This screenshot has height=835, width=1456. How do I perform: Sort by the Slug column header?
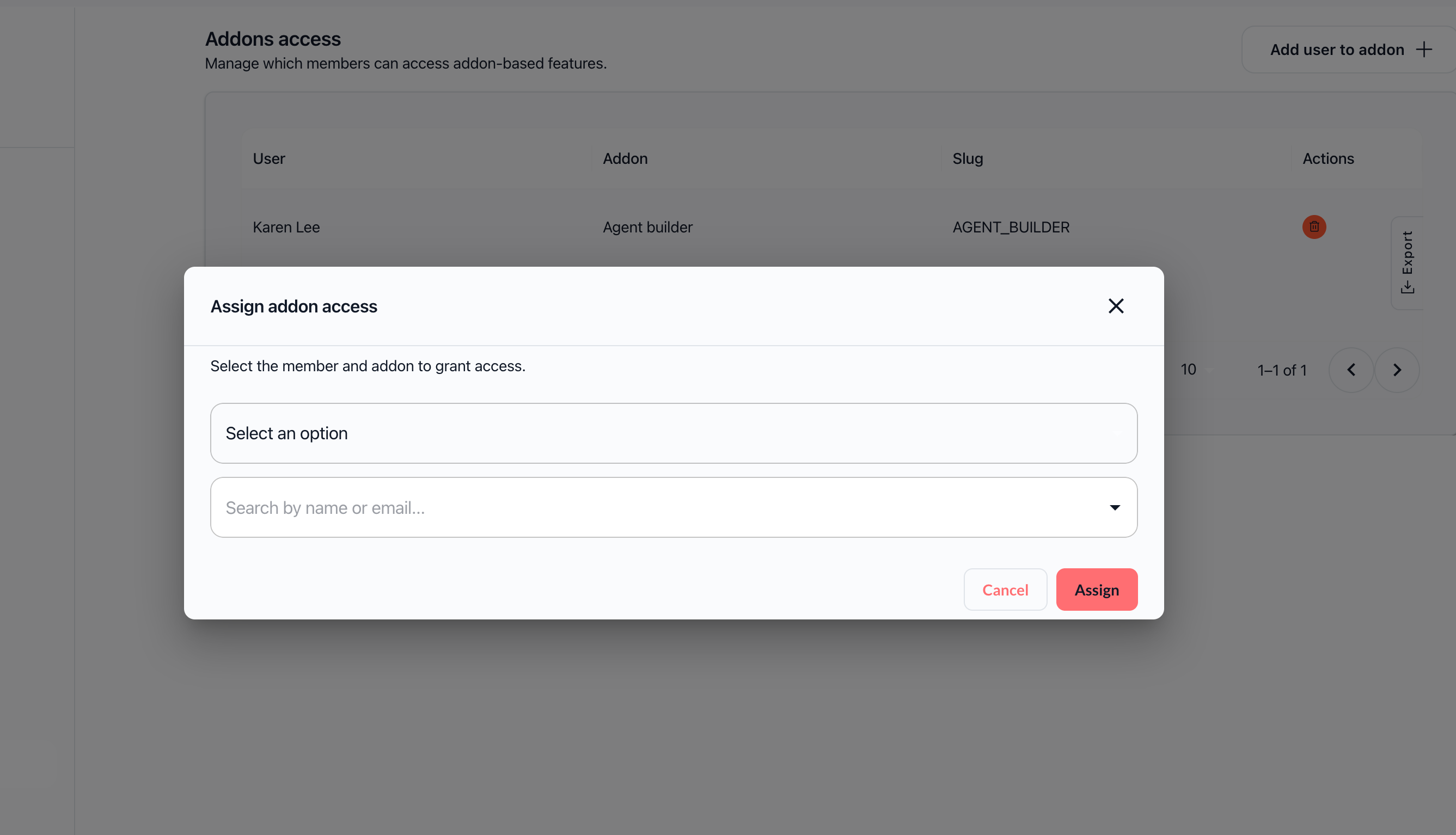[x=967, y=159]
